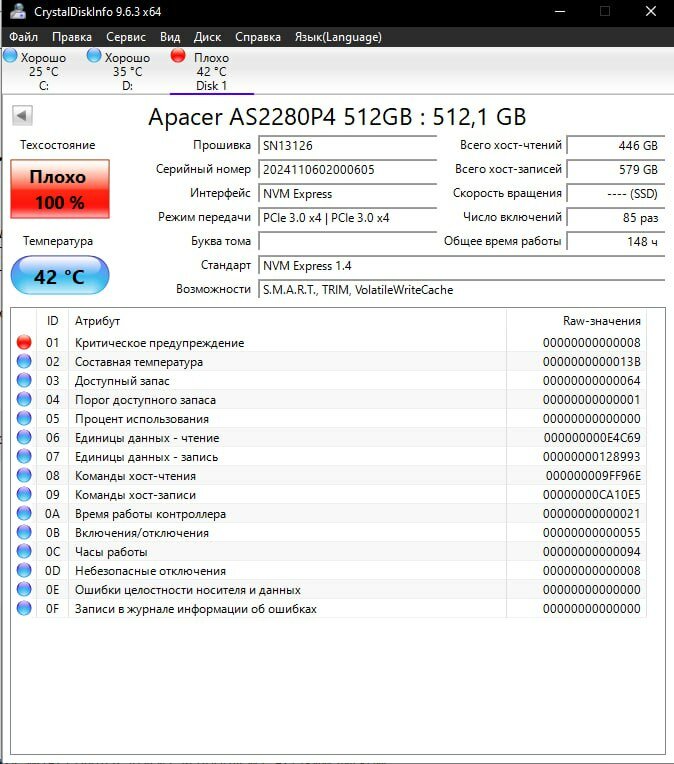The width and height of the screenshot is (674, 764).
Task: Click blue status orb of attribute 0B
Action: (x=24, y=533)
